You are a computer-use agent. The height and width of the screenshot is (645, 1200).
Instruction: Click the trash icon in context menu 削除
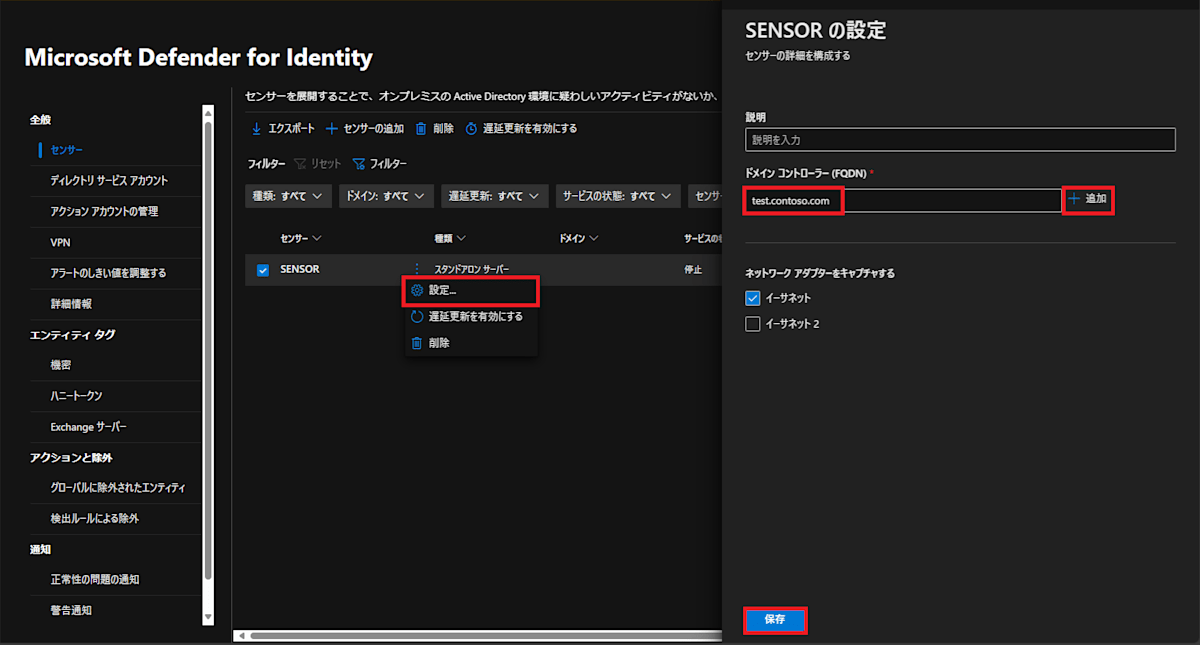point(417,342)
